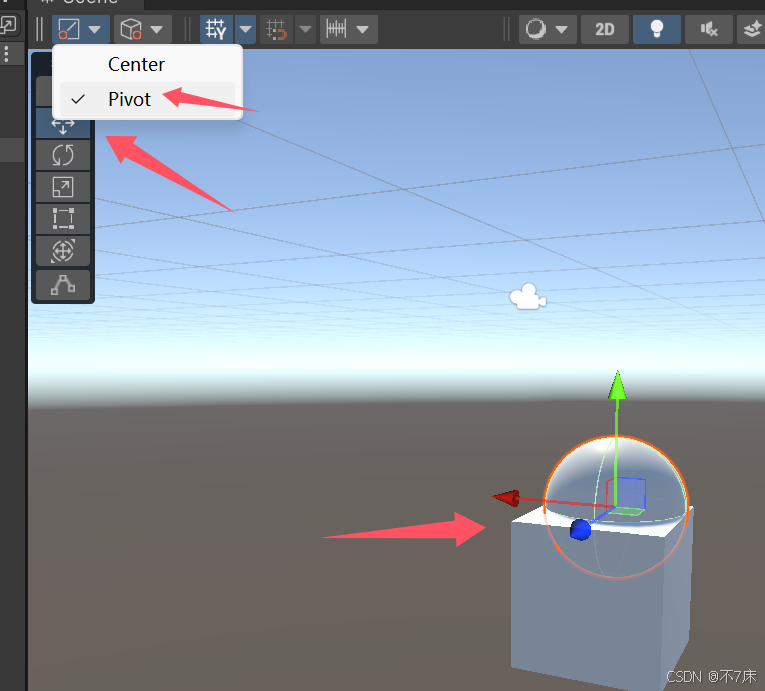Expand the handle rotation dropdown arrow
The height and width of the screenshot is (691, 765).
coord(157,29)
